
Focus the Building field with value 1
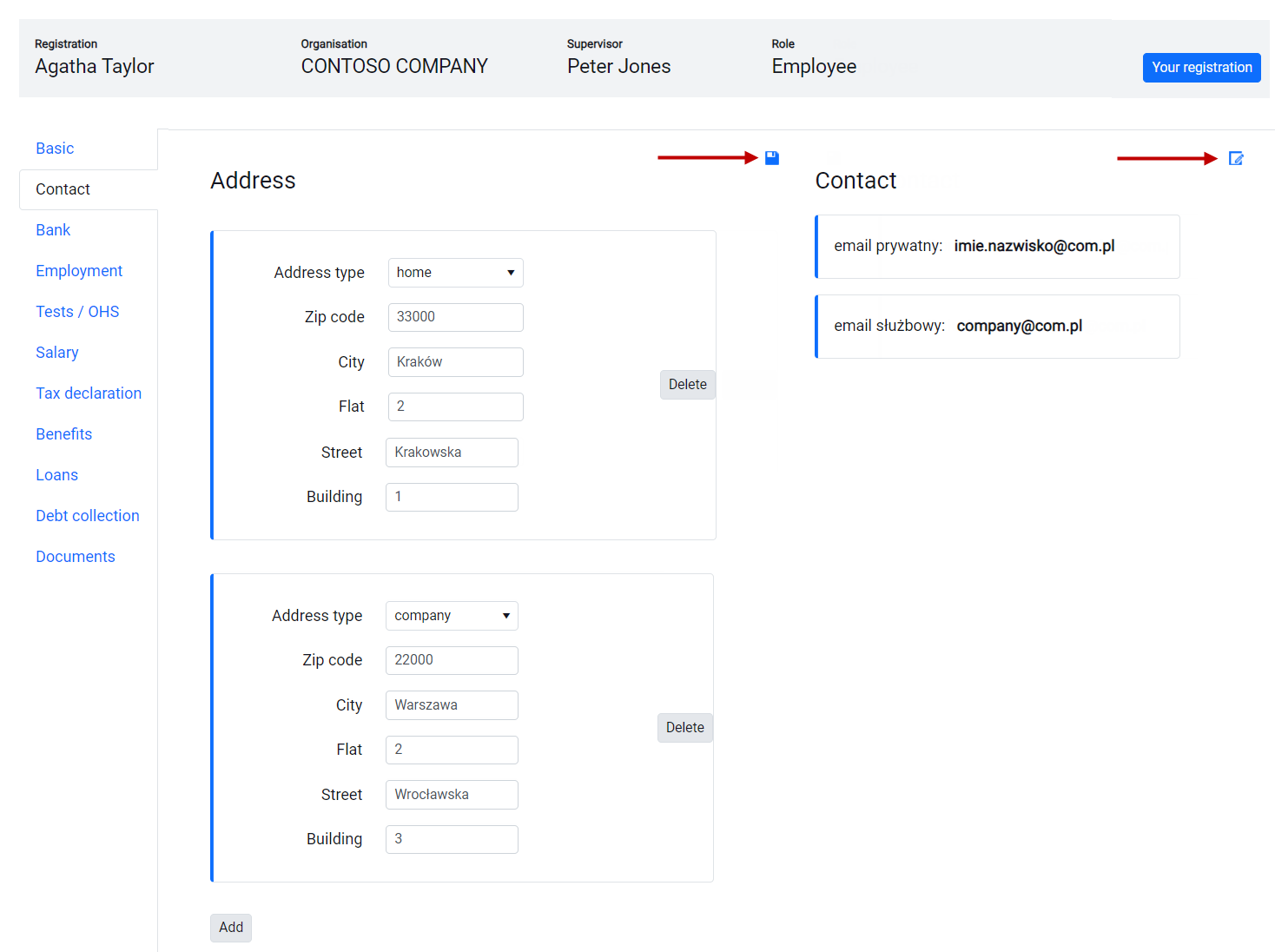[452, 497]
